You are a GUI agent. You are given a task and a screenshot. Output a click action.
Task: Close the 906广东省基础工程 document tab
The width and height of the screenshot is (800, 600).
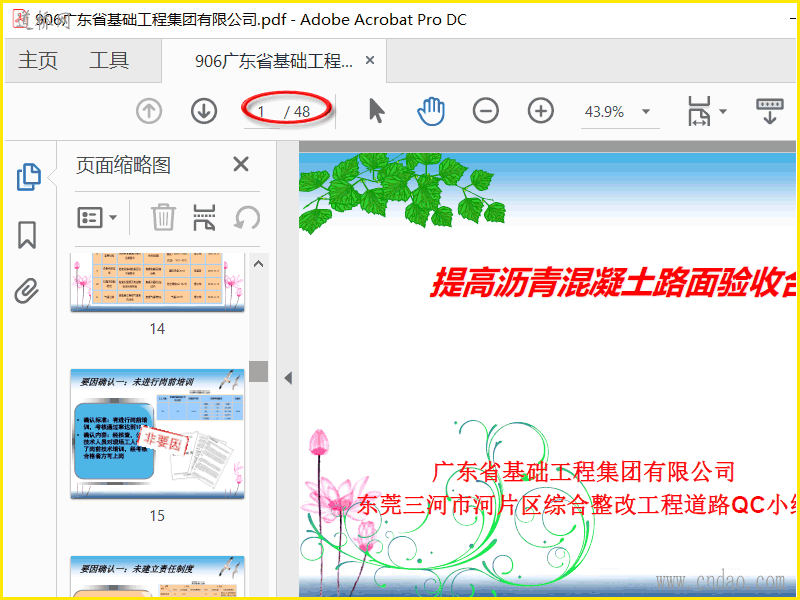(x=370, y=60)
